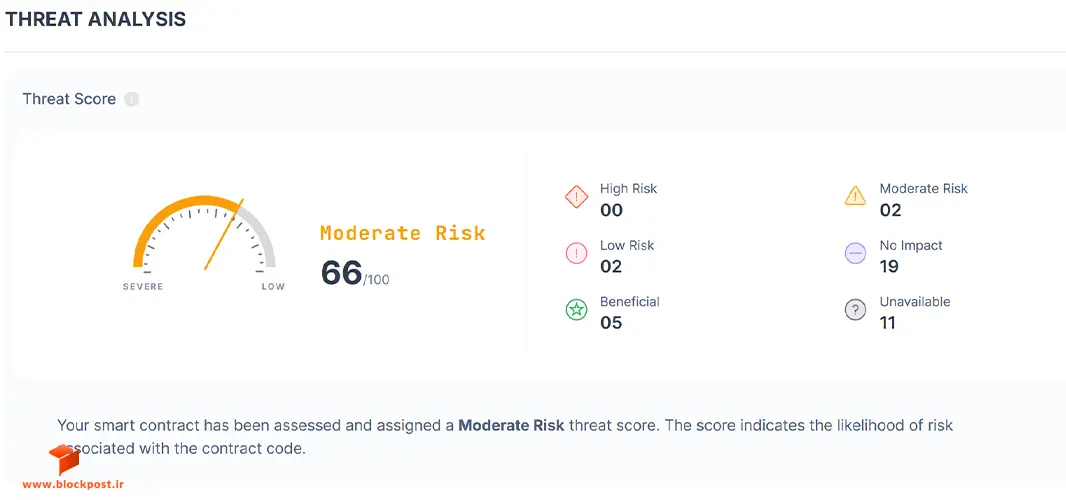Click the No Impact purple minus icon
This screenshot has width=1066, height=500.
click(855, 254)
